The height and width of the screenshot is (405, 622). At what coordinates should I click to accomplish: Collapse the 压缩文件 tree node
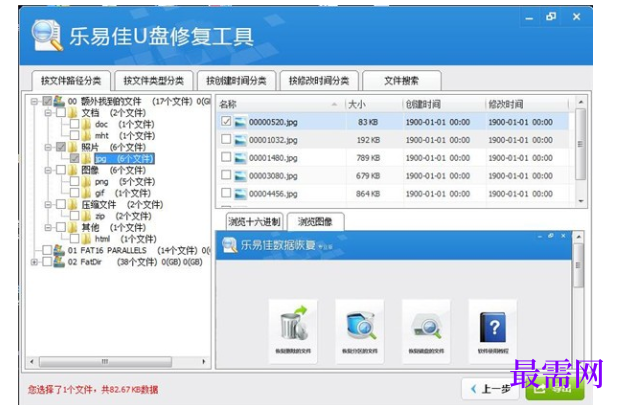coord(48,205)
